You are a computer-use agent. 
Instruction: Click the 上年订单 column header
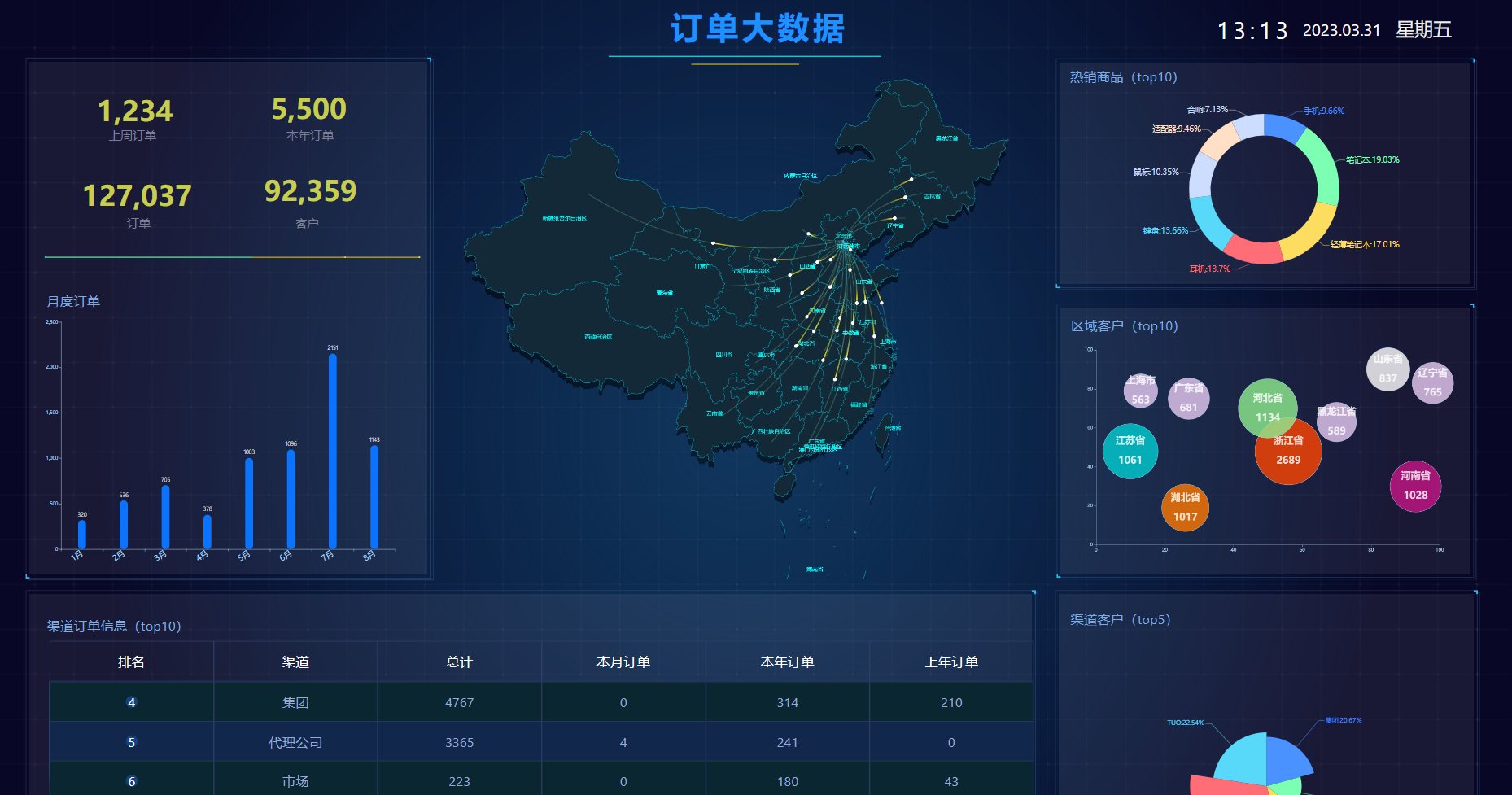pos(951,662)
